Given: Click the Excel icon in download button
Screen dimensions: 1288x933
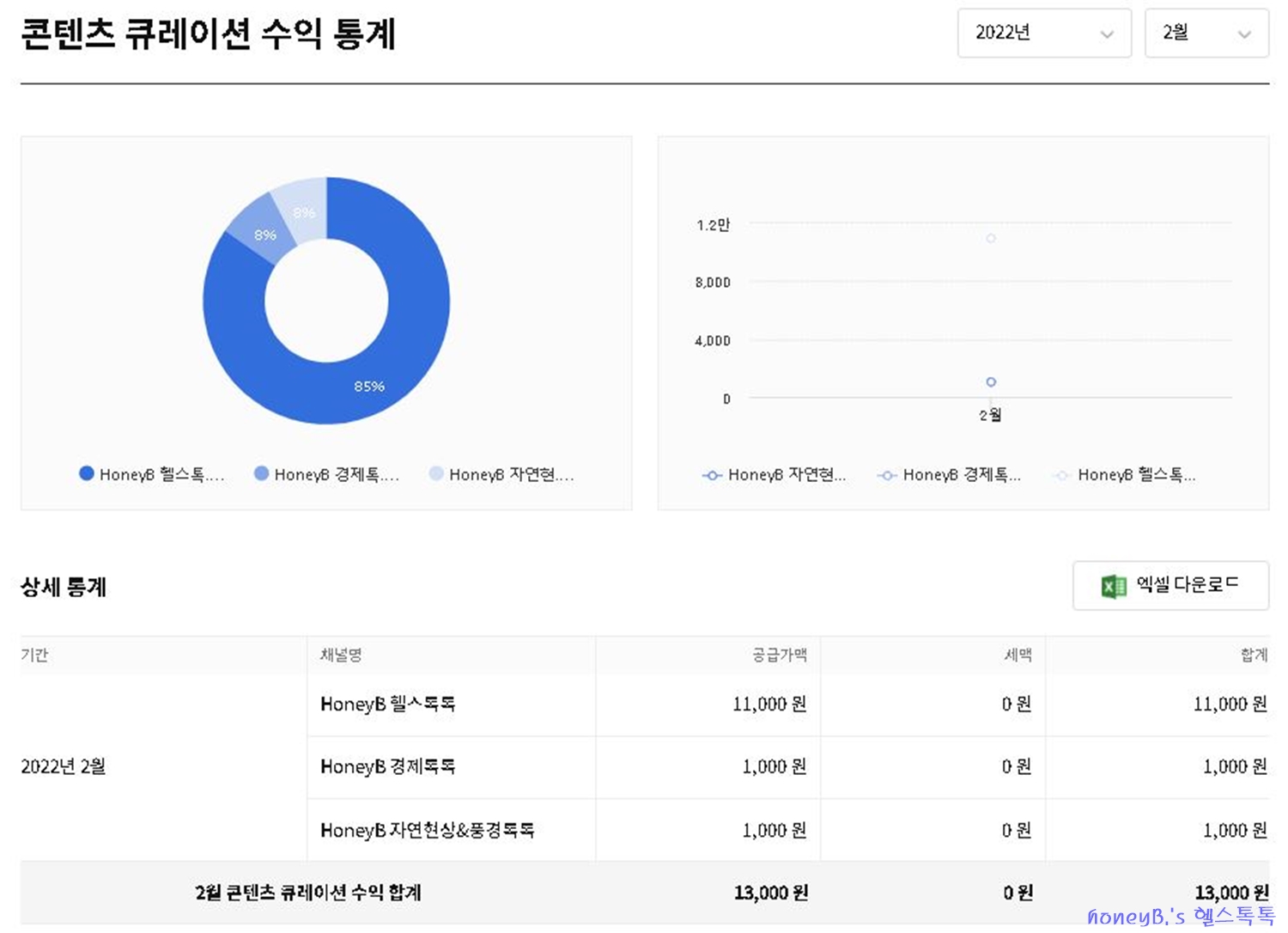Looking at the screenshot, I should (1114, 586).
